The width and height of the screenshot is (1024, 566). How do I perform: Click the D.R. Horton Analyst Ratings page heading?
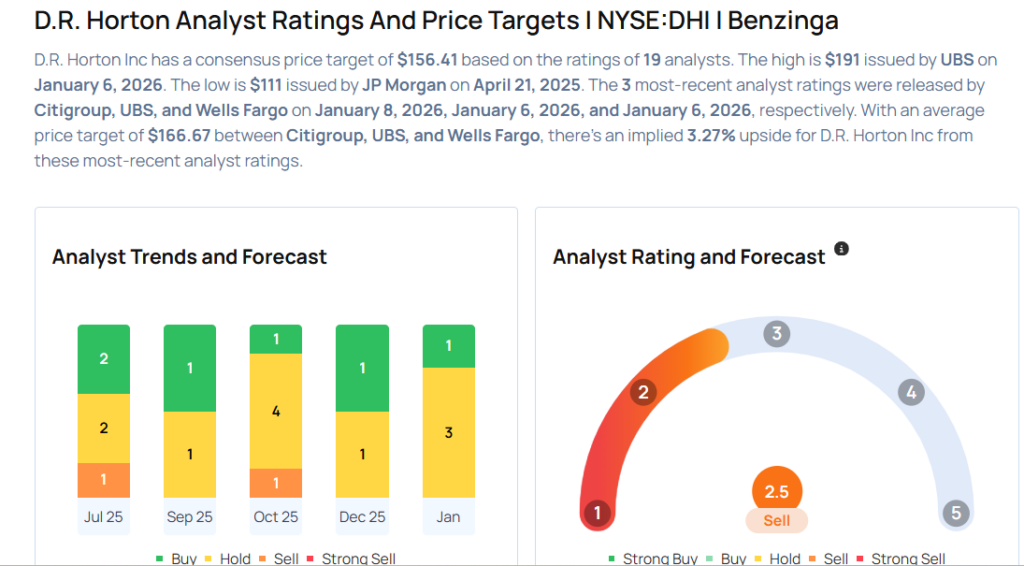(x=436, y=20)
